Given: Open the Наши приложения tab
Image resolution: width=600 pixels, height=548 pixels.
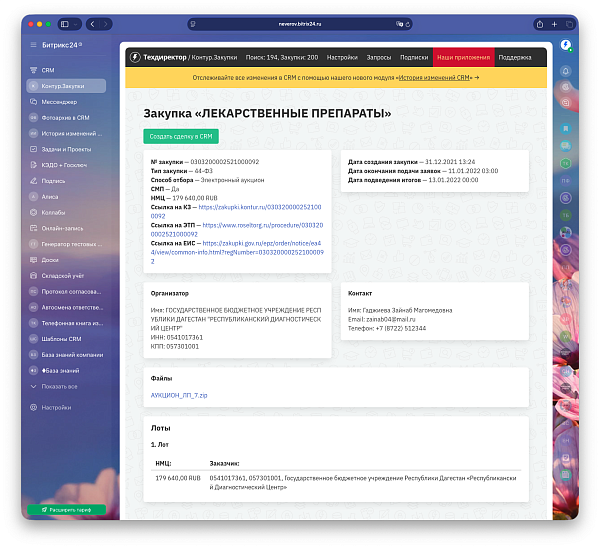Looking at the screenshot, I should pos(463,57).
